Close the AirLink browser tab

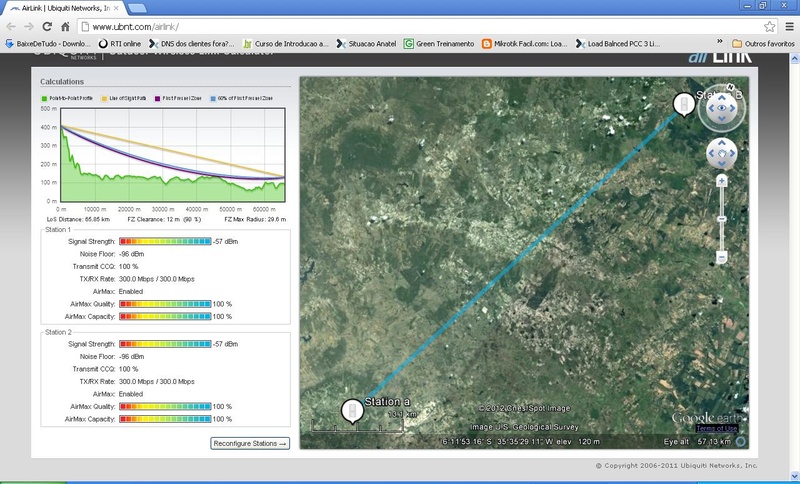[117, 8]
